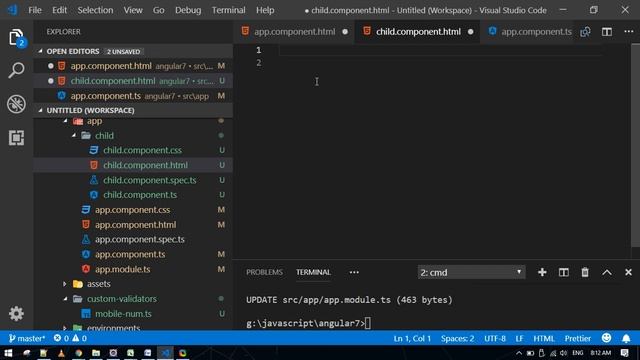Open the Debug view in activity bar
Screen dimensions: 640x360
(x=16, y=104)
